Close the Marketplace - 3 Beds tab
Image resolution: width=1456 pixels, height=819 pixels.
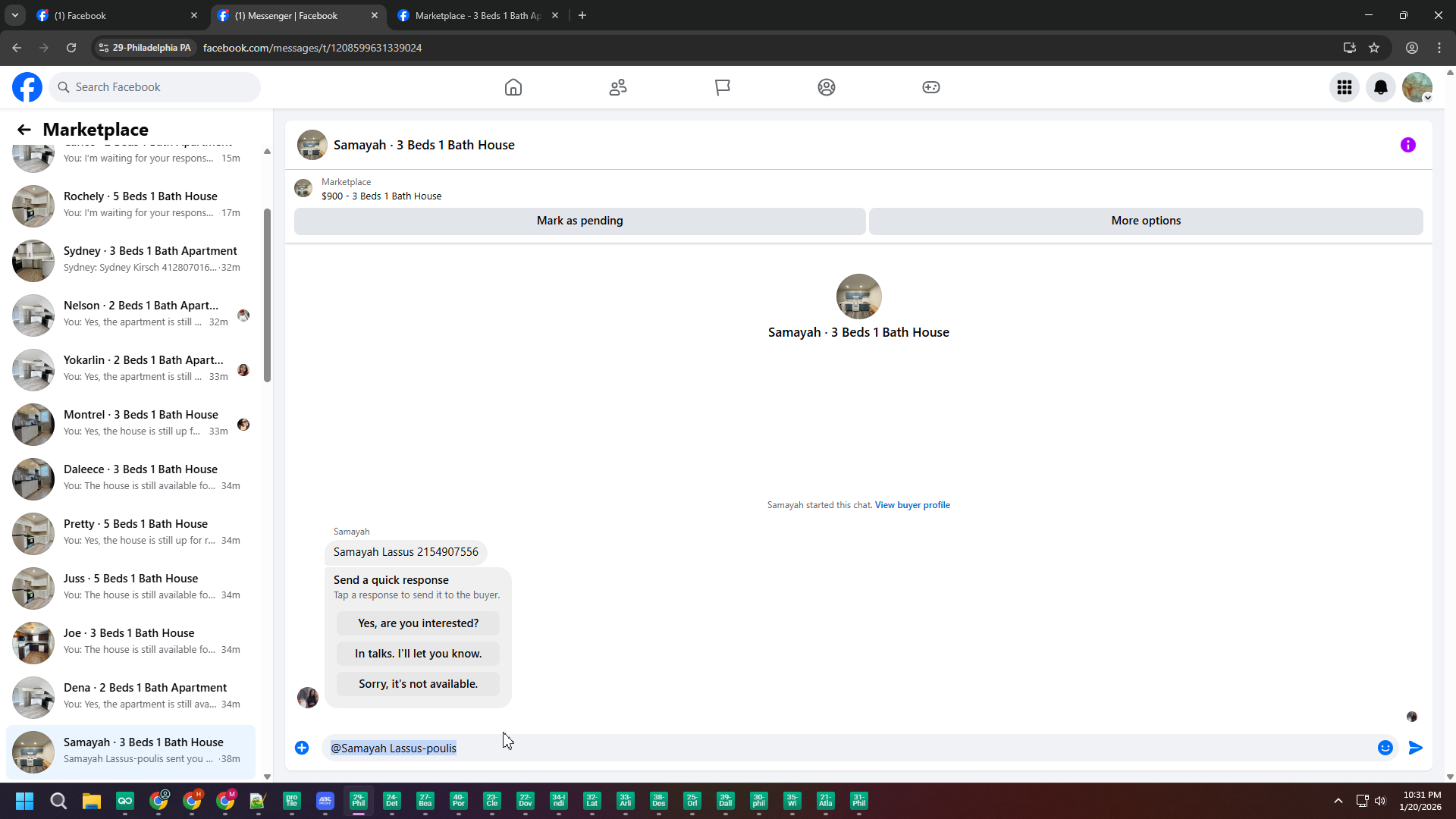click(555, 15)
